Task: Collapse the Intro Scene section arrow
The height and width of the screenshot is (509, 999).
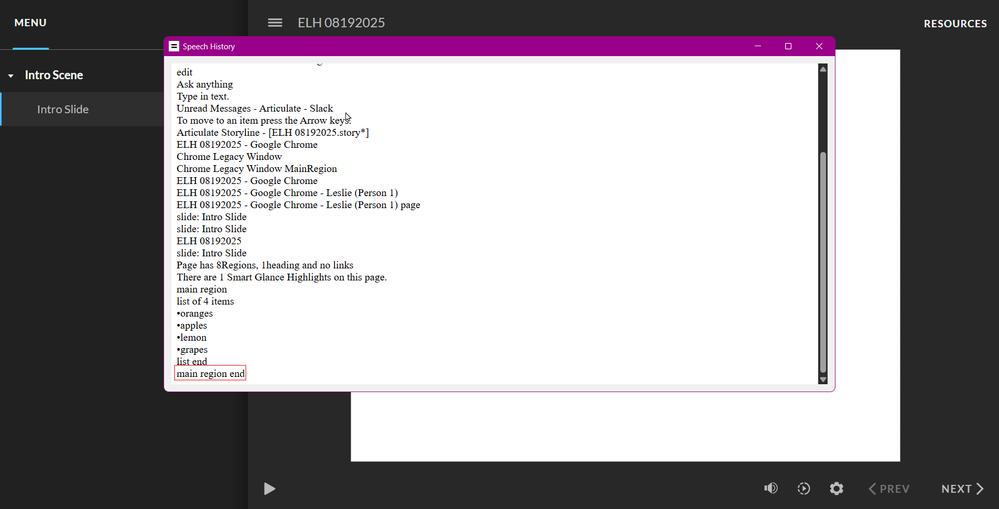Action: click(x=11, y=76)
